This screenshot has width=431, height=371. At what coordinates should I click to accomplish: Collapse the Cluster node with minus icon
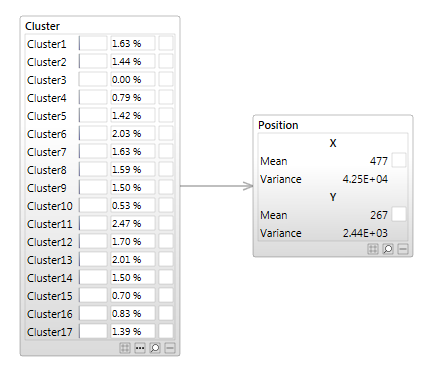point(170,348)
